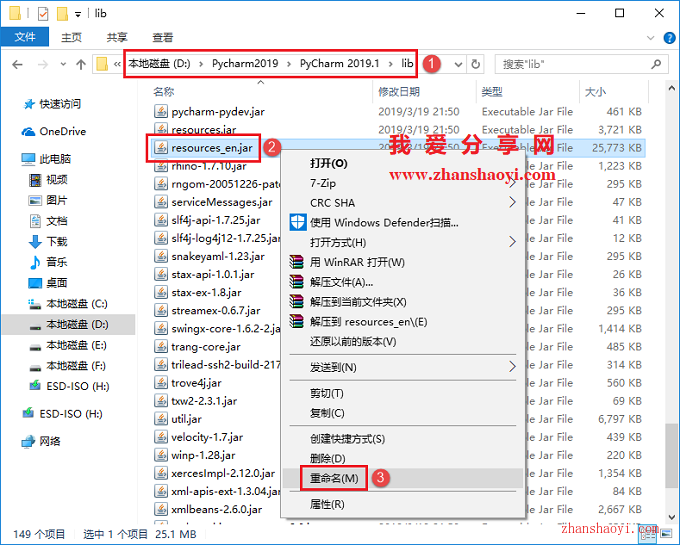The height and width of the screenshot is (545, 680).
Task: Click 本地磁盘 (D:) in address breadcrumb
Action: 159,64
